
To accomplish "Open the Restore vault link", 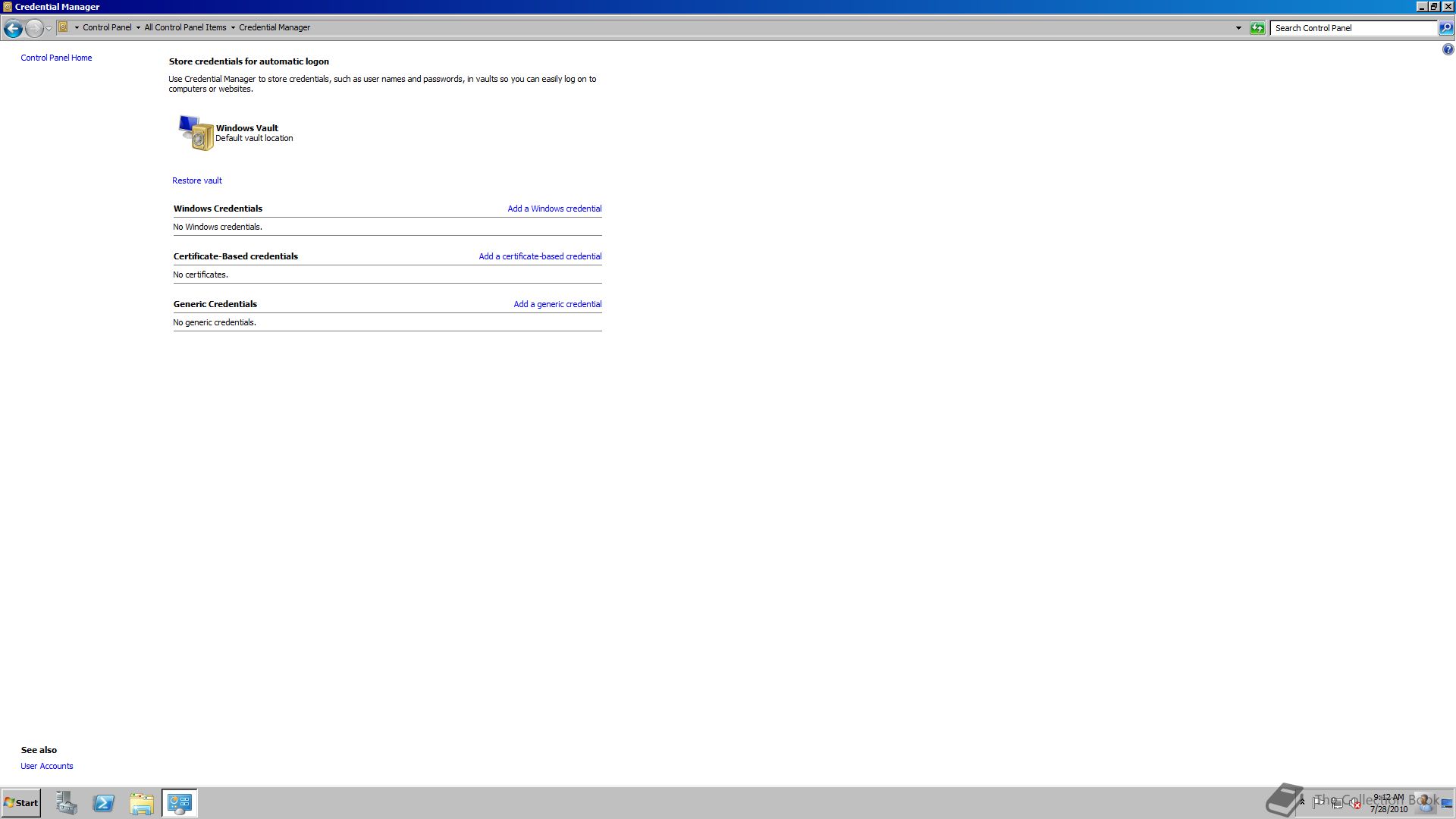I will (197, 180).
